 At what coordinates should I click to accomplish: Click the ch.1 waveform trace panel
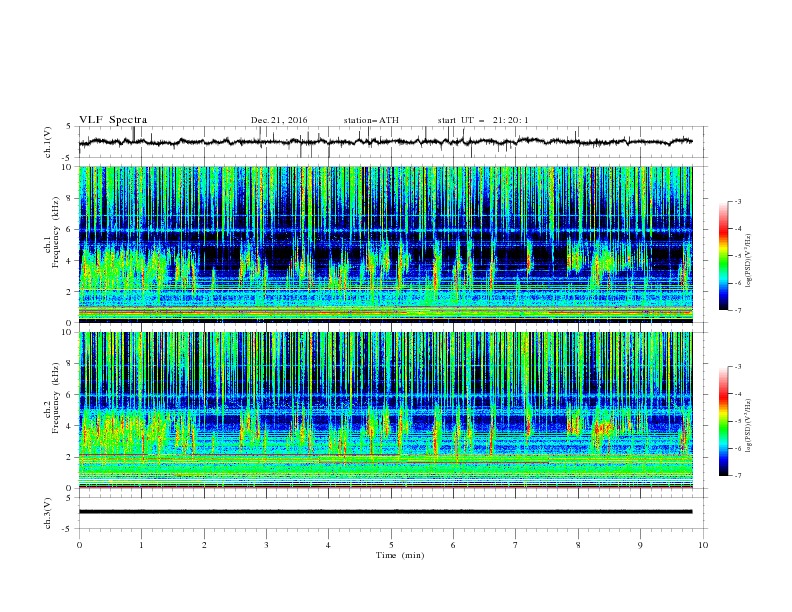(x=392, y=142)
